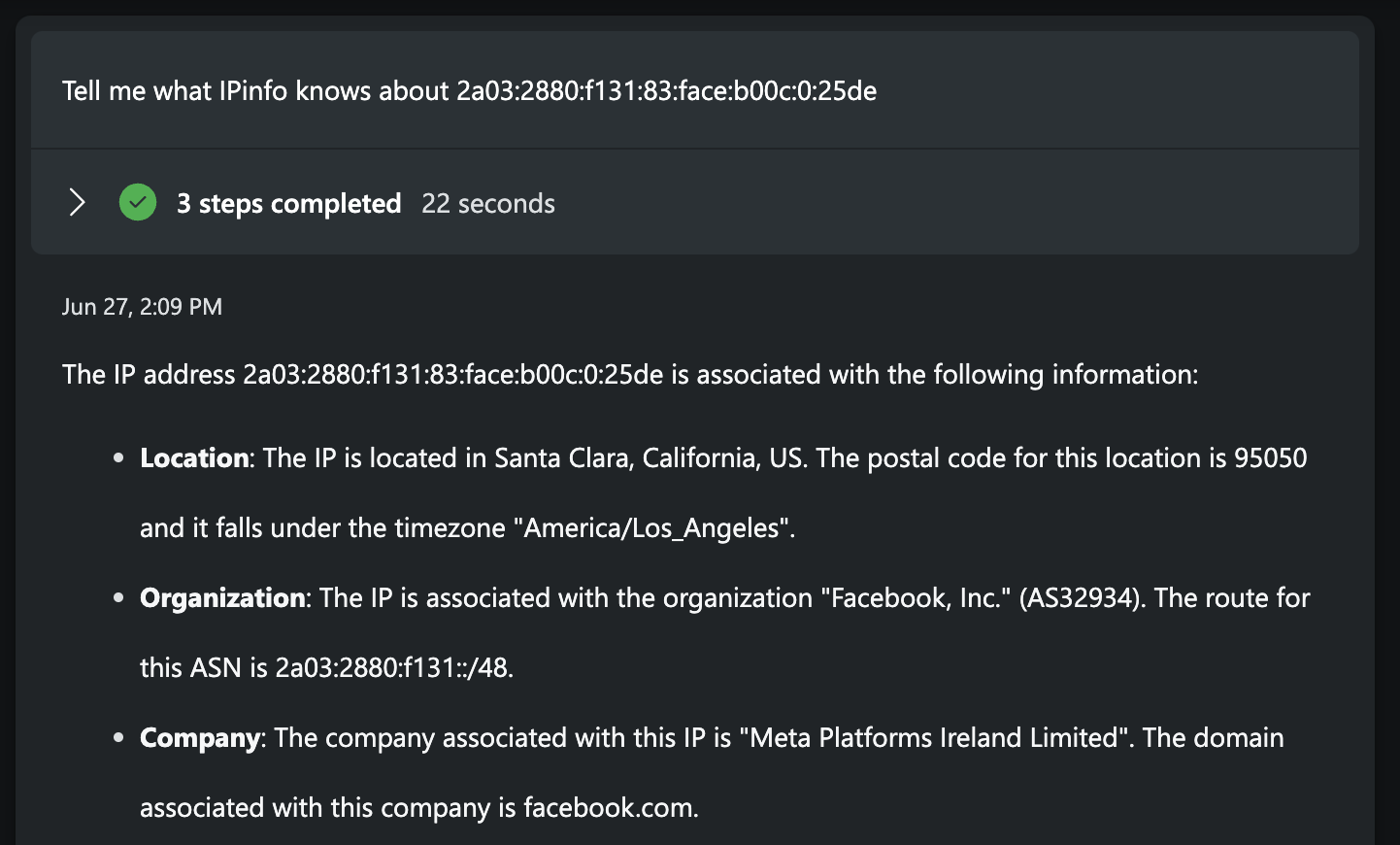Select the Jun 27, 2:09 PM timestamp
This screenshot has height=845, width=1400.
(143, 307)
